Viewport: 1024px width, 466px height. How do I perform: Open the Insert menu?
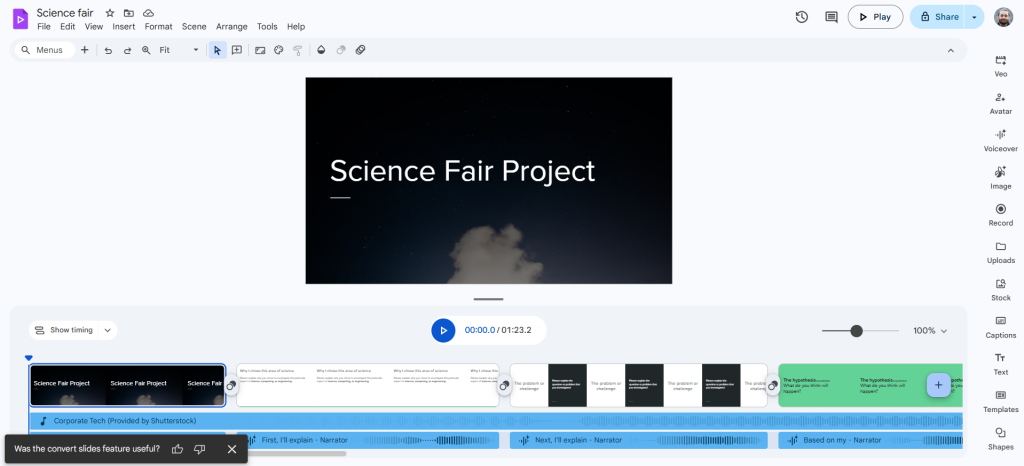[x=123, y=27]
